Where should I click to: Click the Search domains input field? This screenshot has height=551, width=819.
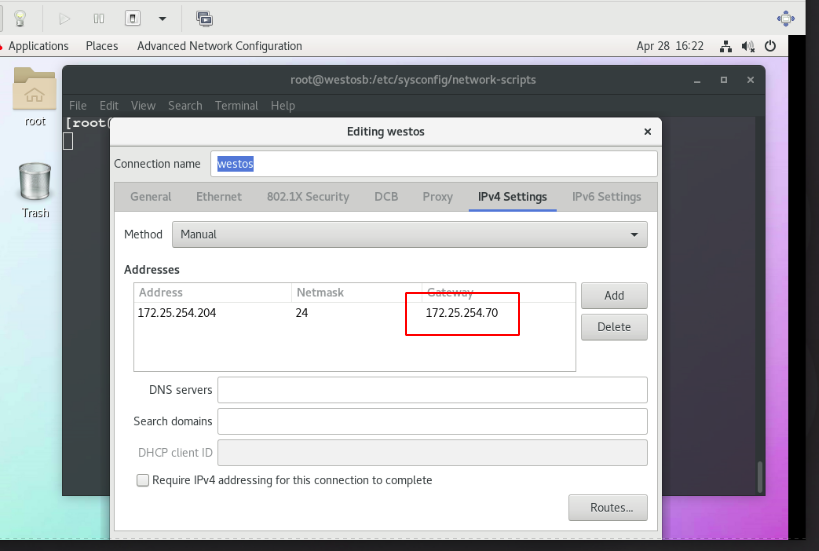tap(432, 421)
